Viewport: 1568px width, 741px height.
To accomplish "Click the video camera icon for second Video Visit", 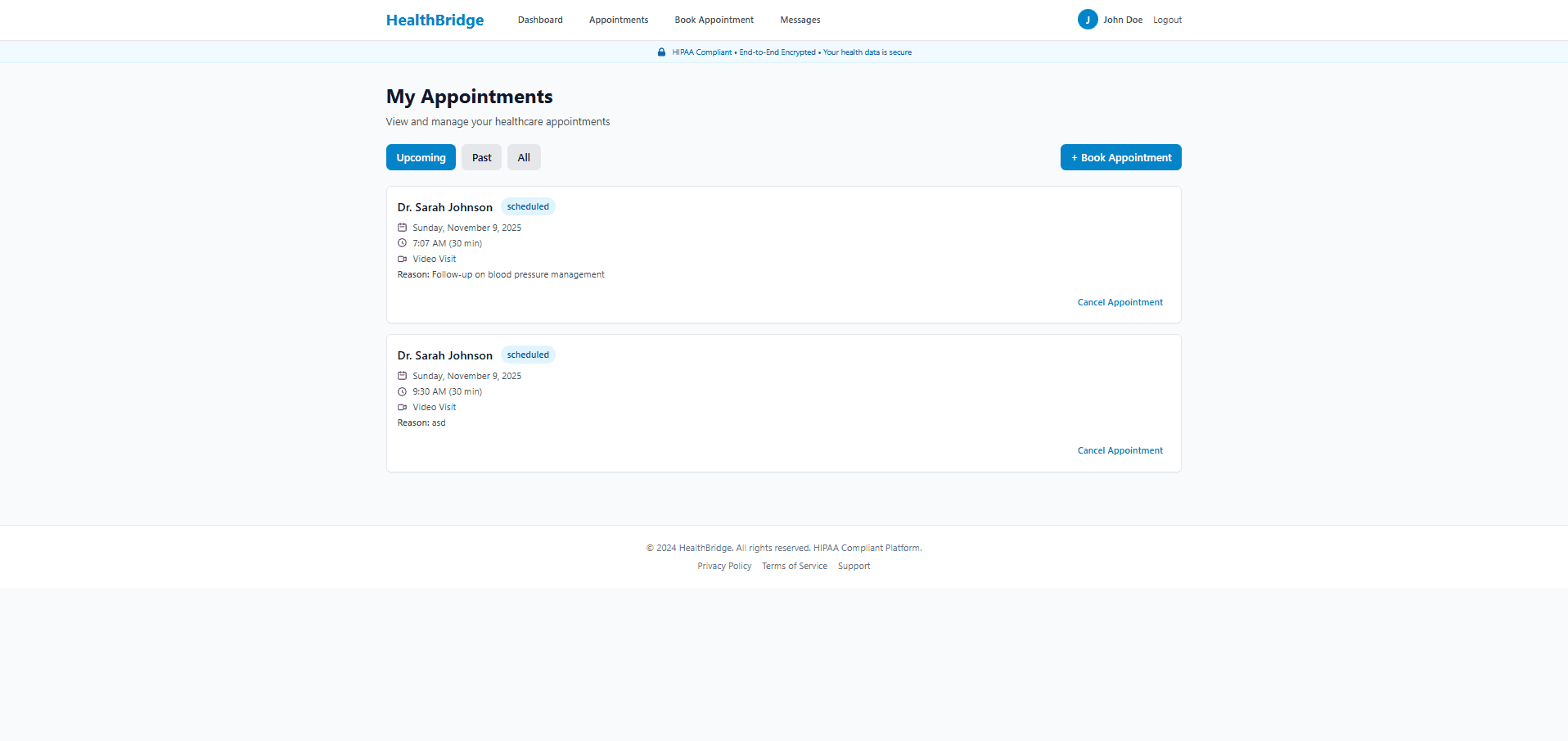I will pyautogui.click(x=402, y=406).
